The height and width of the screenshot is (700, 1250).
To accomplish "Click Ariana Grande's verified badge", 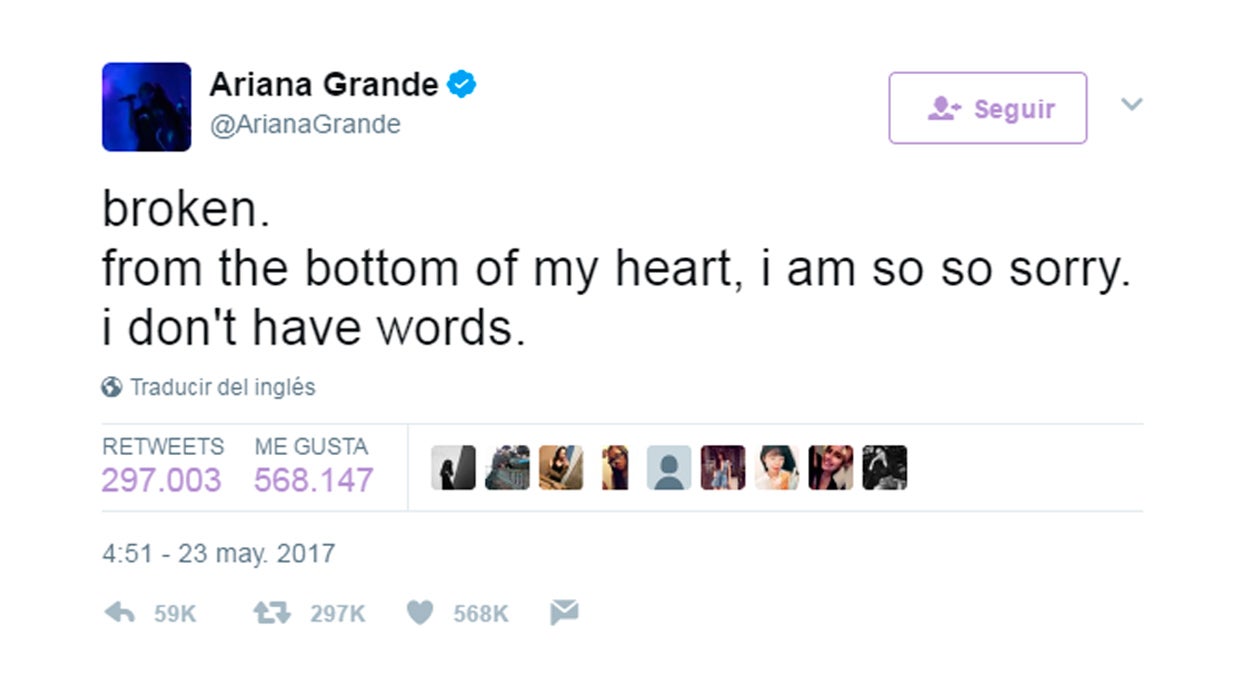I will pyautogui.click(x=462, y=84).
